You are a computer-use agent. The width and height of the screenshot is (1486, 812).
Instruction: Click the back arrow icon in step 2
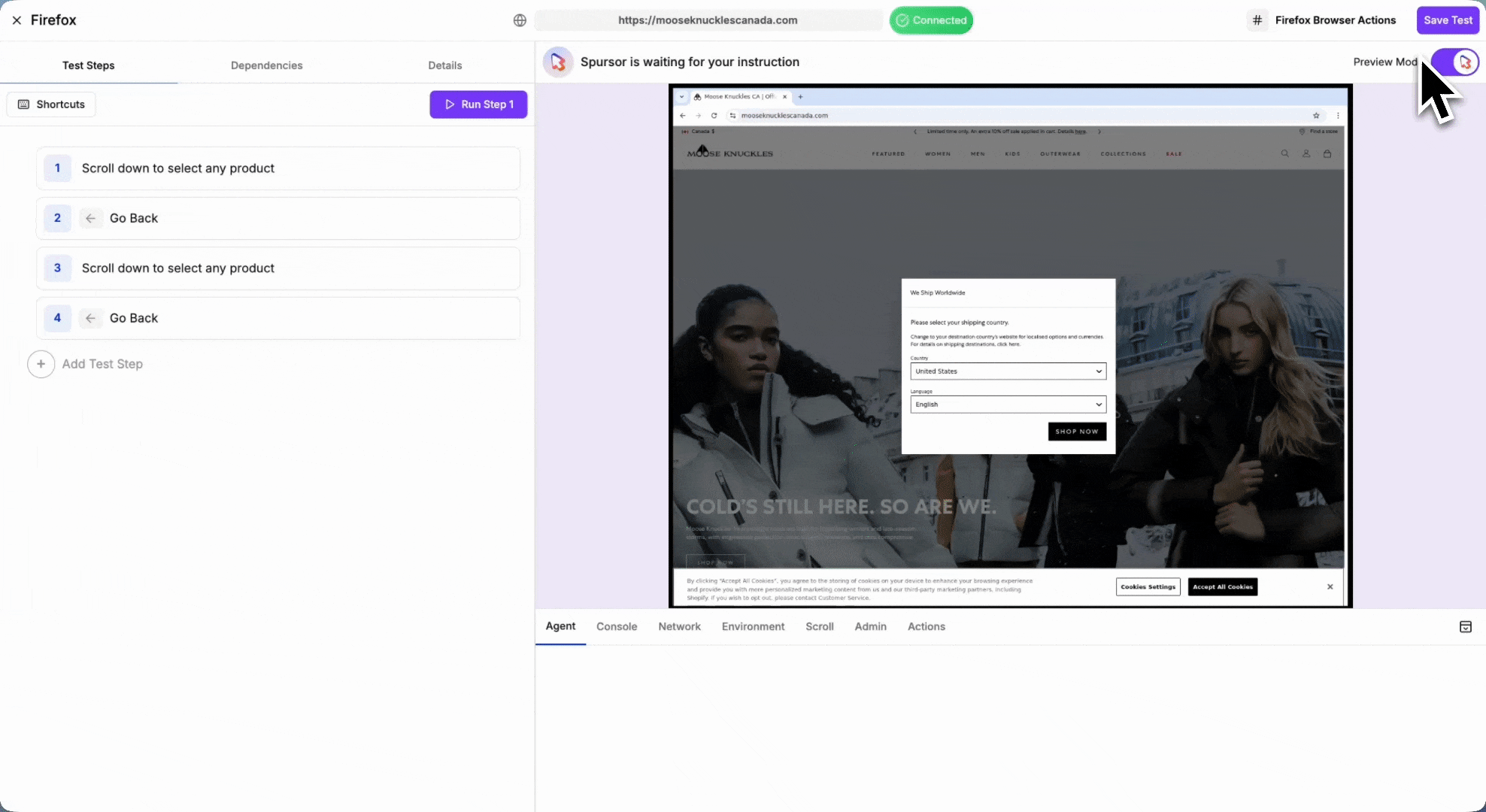coord(90,218)
